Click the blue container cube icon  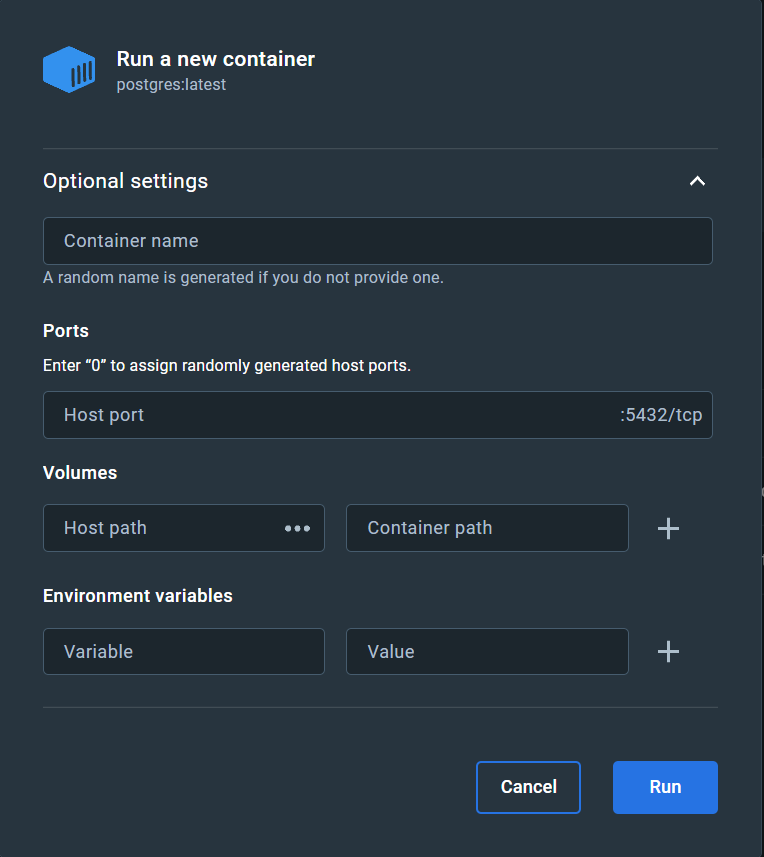pos(69,70)
